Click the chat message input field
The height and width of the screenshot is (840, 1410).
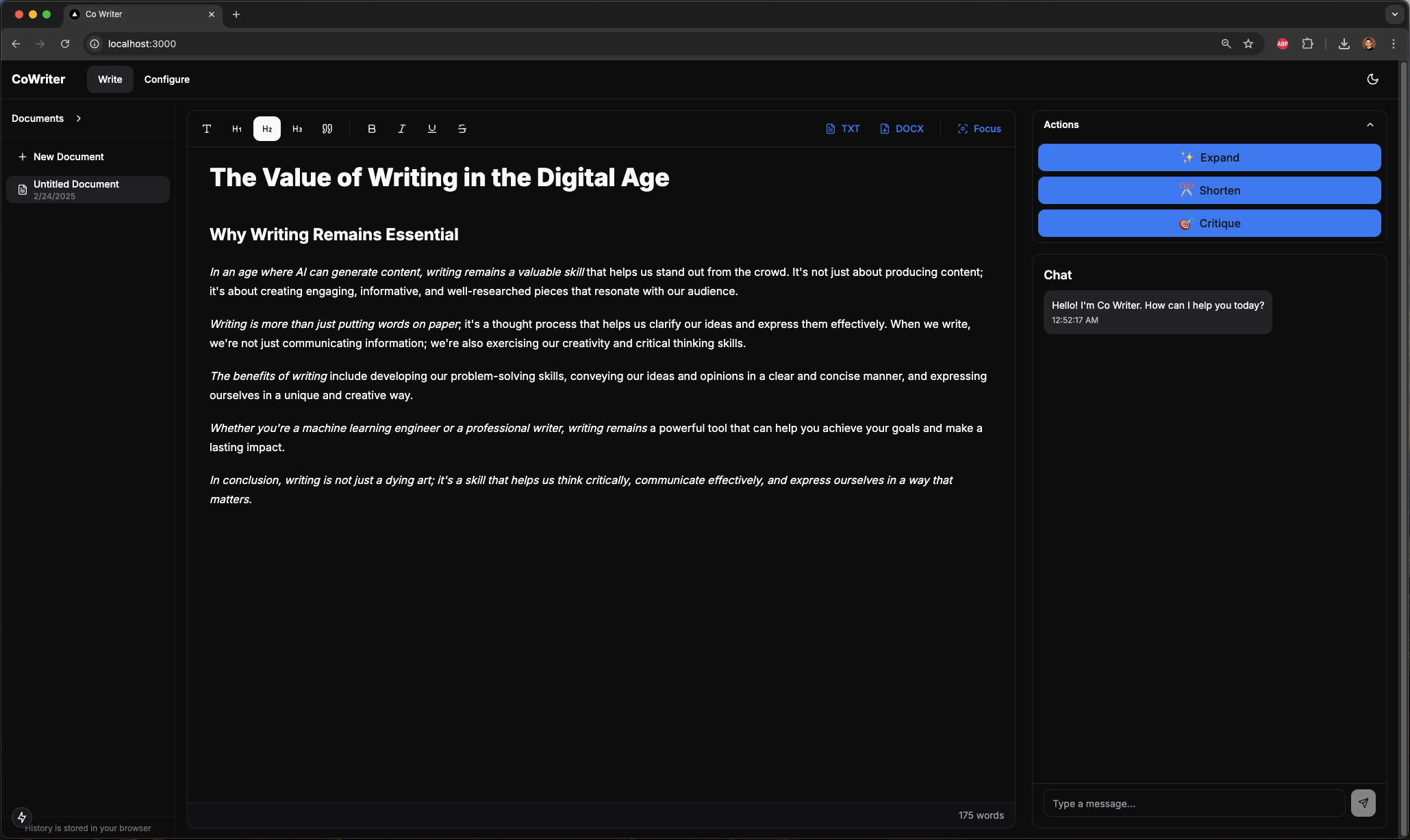tap(1194, 804)
